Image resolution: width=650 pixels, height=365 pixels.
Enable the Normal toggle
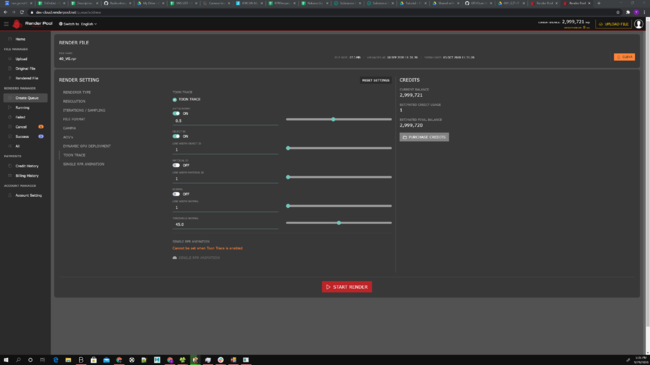tap(176, 194)
